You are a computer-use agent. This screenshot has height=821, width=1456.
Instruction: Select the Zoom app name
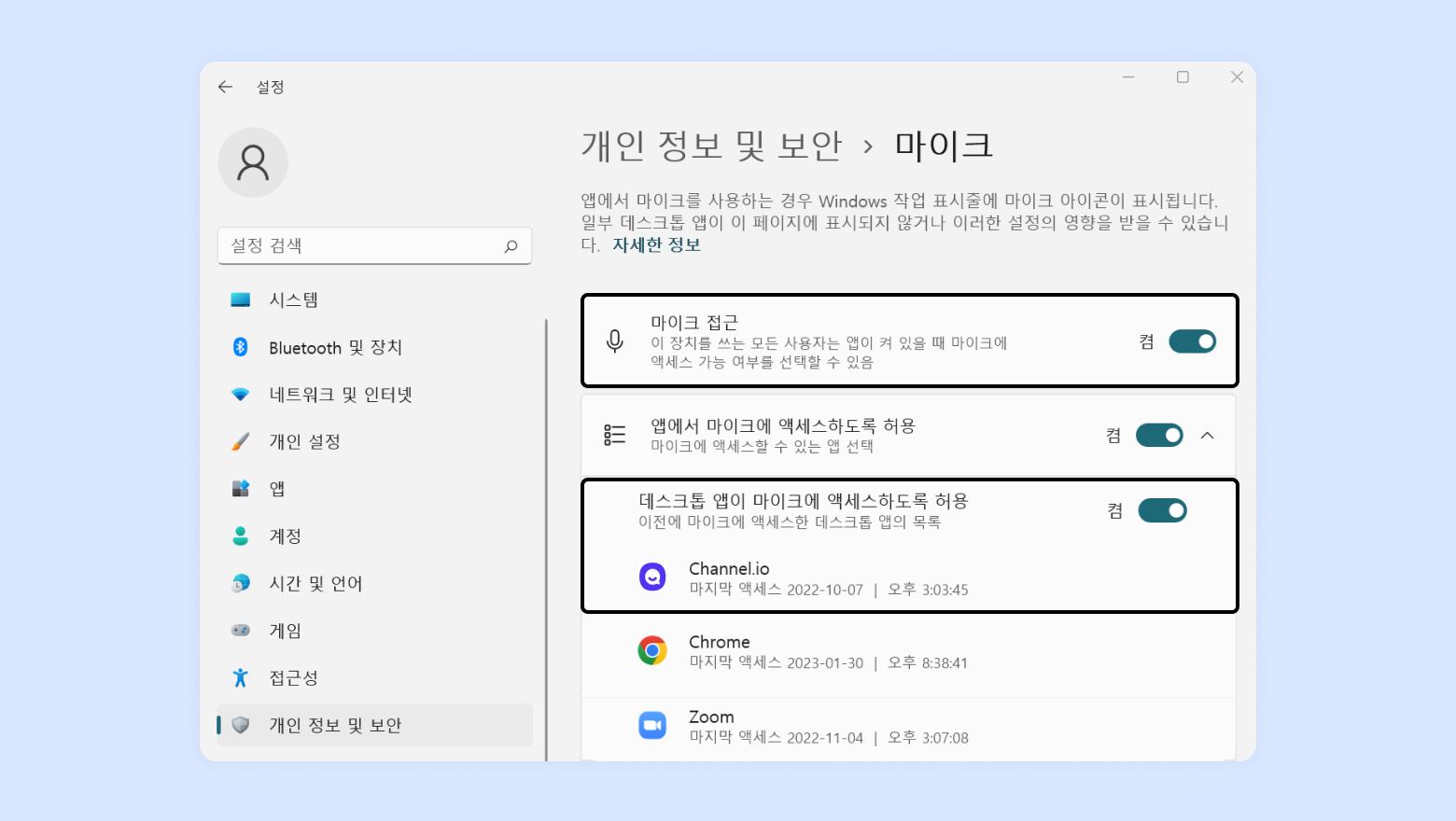711,717
